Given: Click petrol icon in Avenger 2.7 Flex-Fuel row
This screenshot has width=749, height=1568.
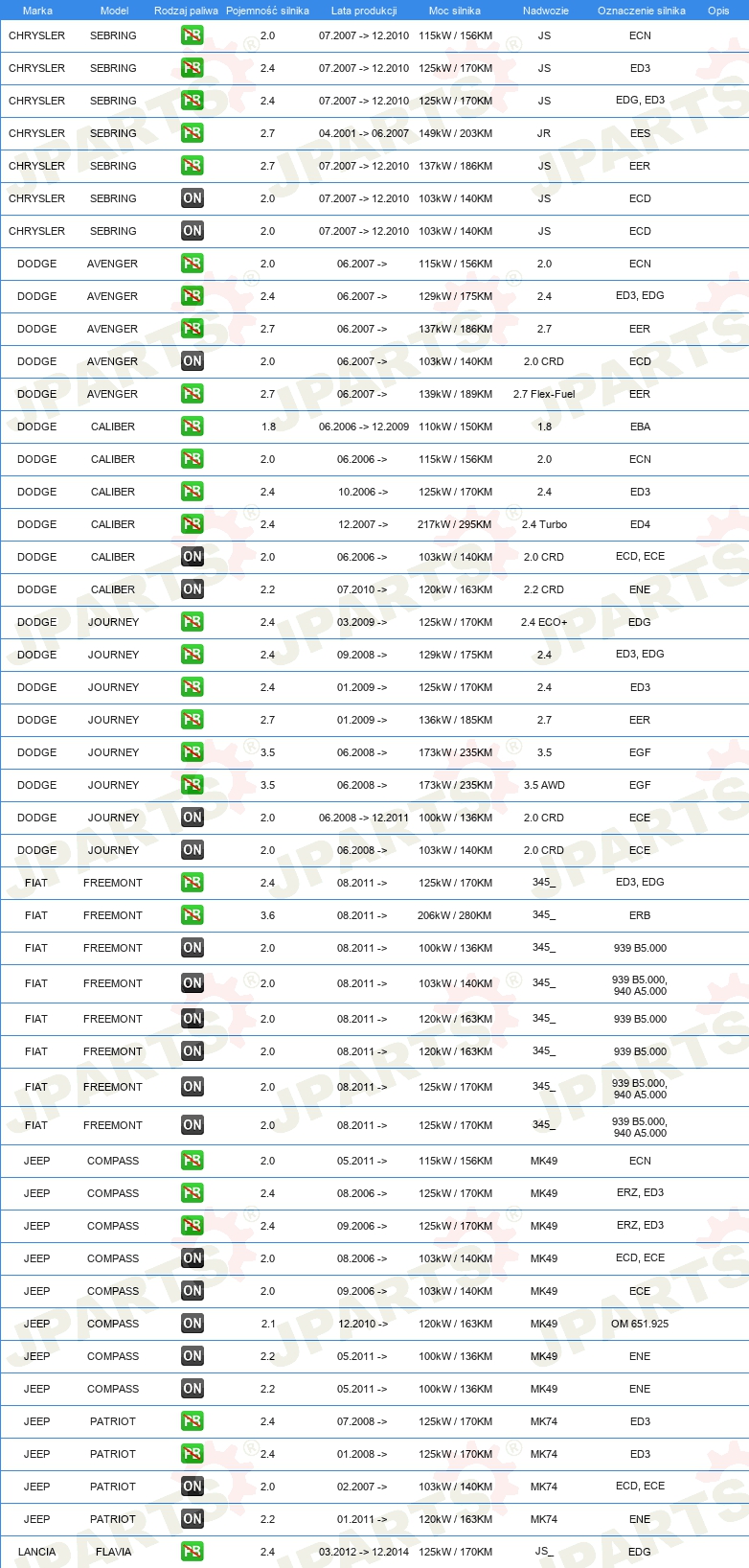Looking at the screenshot, I should (x=193, y=394).
